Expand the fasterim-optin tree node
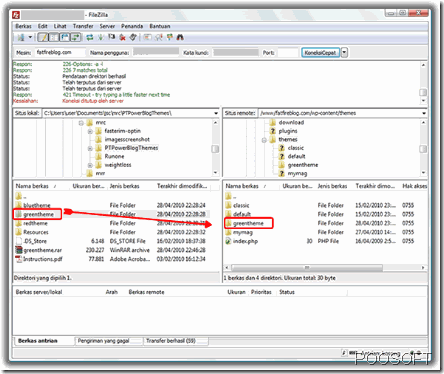Image resolution: width=444 pixels, height=374 pixels. pos(90,131)
